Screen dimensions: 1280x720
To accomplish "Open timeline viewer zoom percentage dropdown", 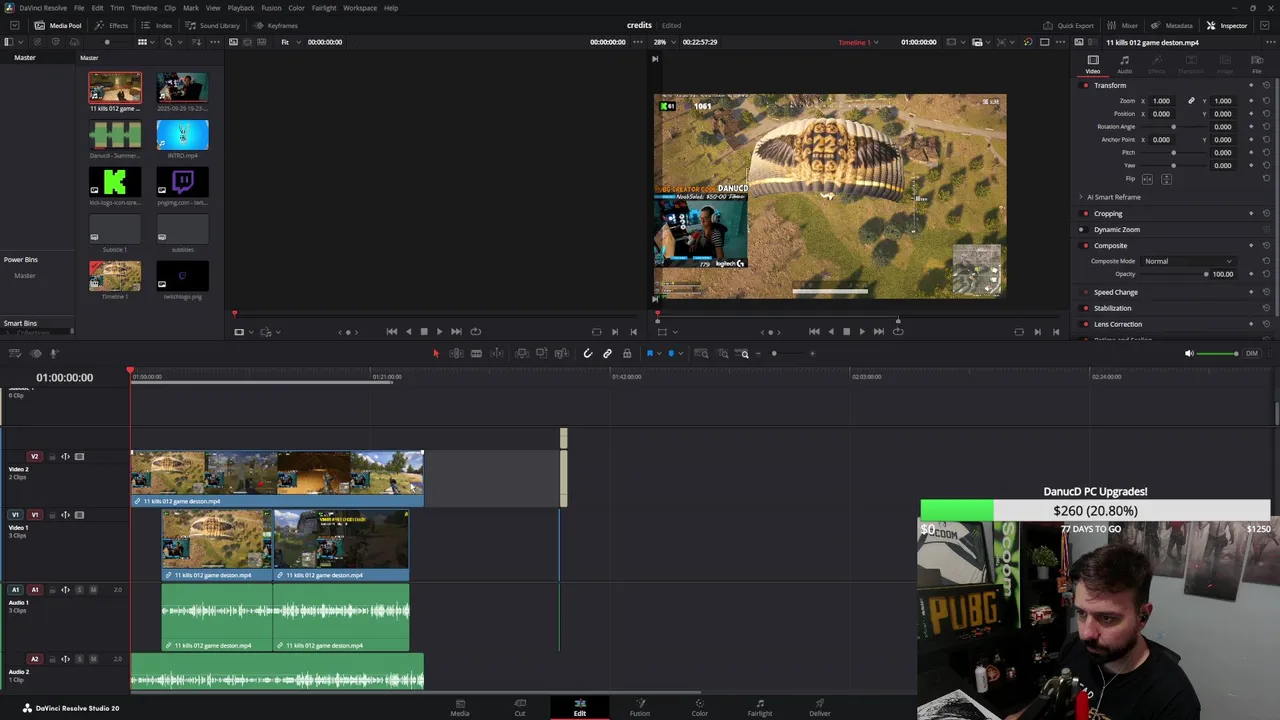I will coord(663,42).
